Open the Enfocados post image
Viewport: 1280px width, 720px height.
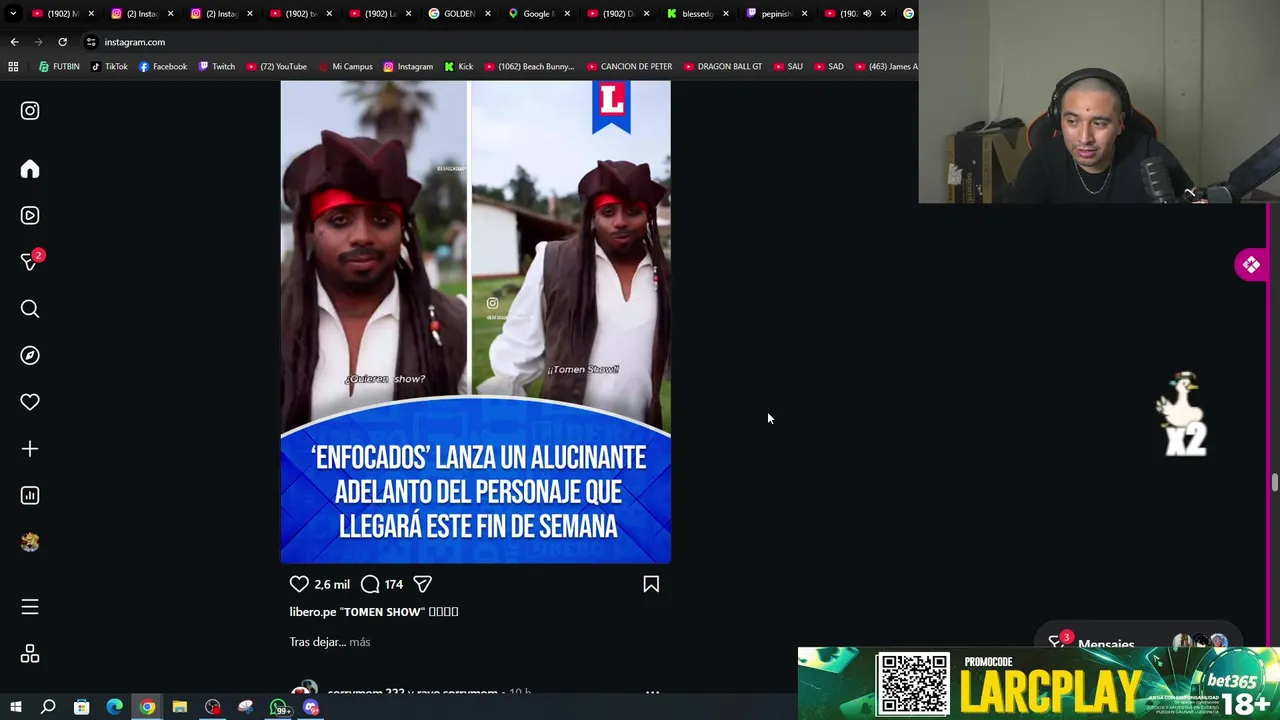coord(475,322)
